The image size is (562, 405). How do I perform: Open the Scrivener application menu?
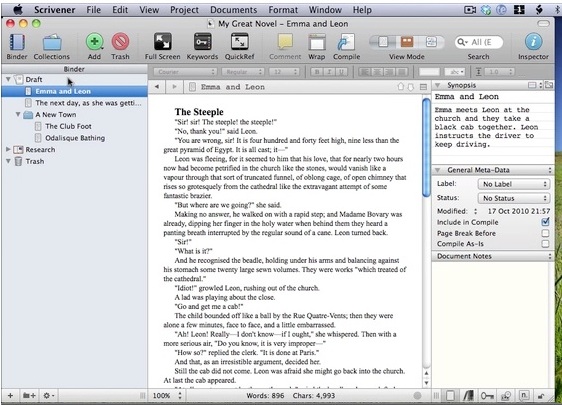coord(54,10)
